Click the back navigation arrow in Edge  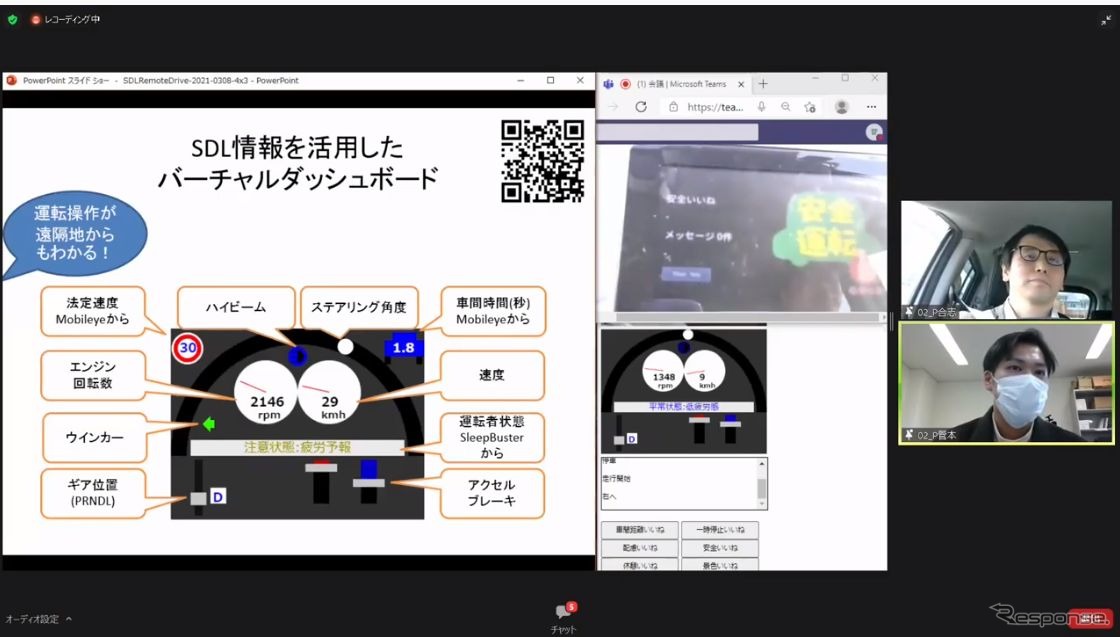613,105
